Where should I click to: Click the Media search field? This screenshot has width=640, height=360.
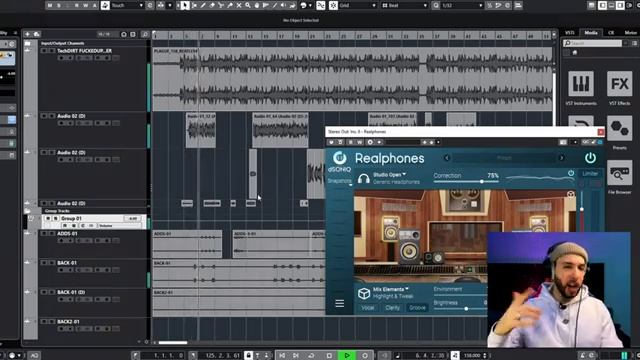click(592, 43)
